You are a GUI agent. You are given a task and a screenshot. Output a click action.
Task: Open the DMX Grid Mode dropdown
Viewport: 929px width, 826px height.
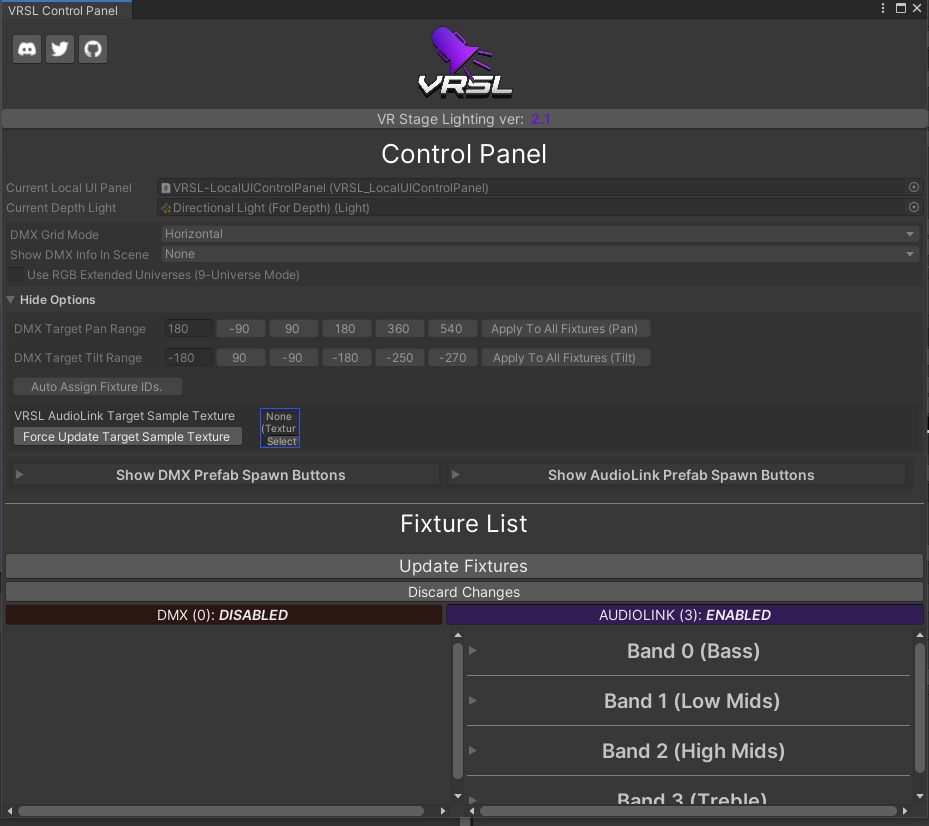pyautogui.click(x=540, y=234)
